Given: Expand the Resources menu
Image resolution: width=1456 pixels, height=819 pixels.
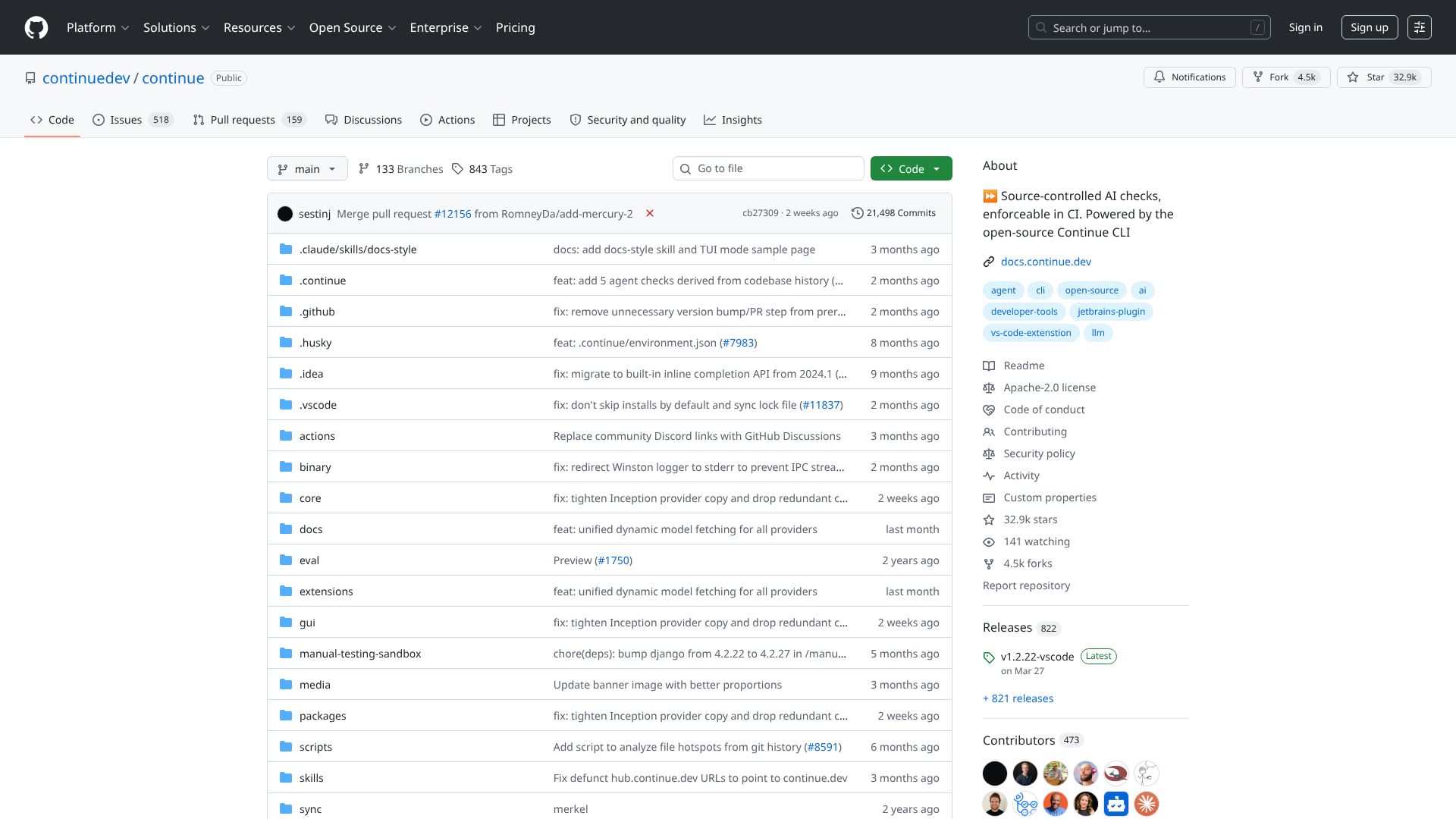Looking at the screenshot, I should pos(259,27).
